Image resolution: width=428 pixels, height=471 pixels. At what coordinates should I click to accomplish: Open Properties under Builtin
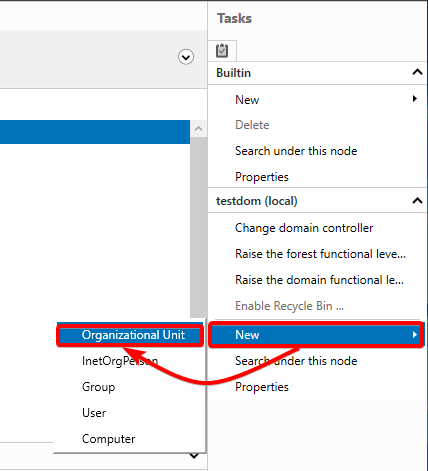(262, 177)
